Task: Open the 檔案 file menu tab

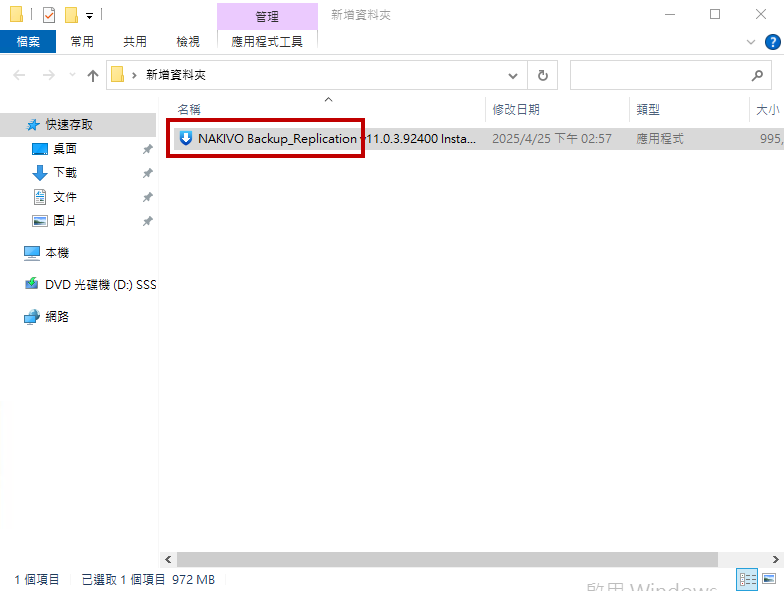Action: (28, 42)
